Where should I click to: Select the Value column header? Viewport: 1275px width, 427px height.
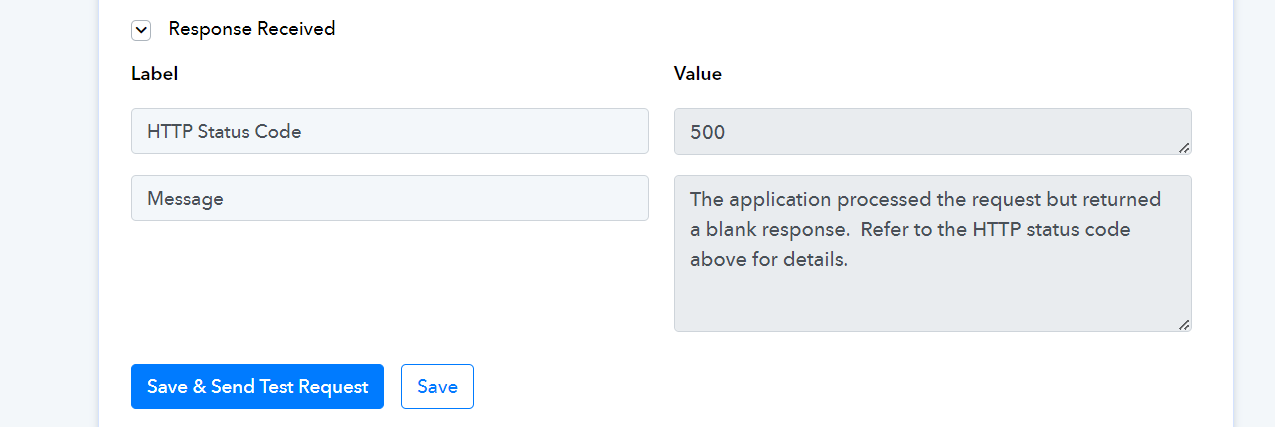point(698,73)
